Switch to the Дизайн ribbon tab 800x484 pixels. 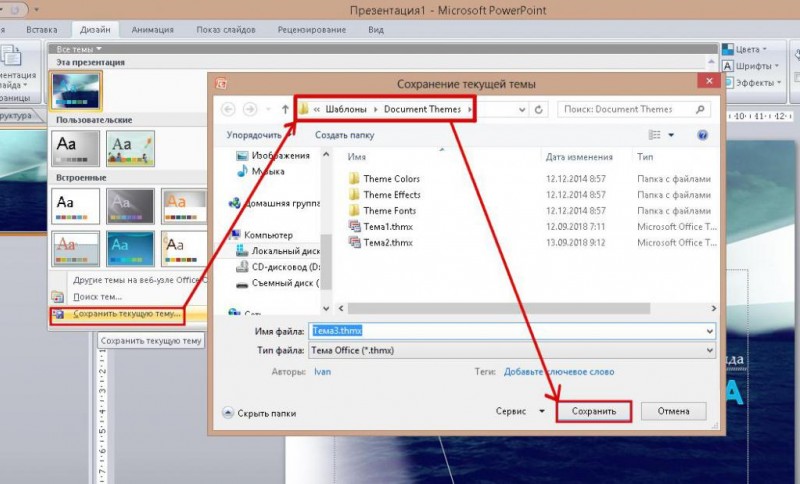pyautogui.click(x=95, y=30)
